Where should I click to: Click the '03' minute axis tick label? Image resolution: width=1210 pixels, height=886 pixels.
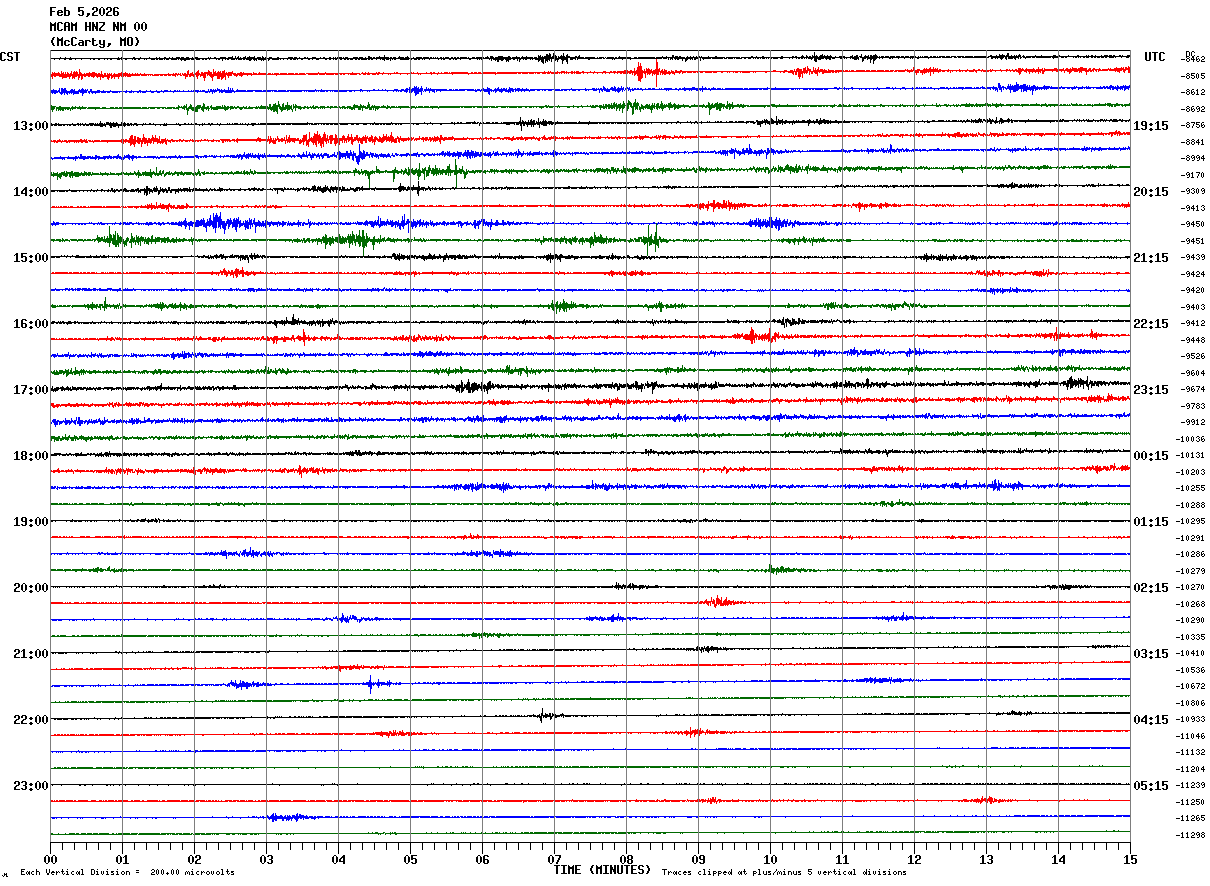(267, 859)
